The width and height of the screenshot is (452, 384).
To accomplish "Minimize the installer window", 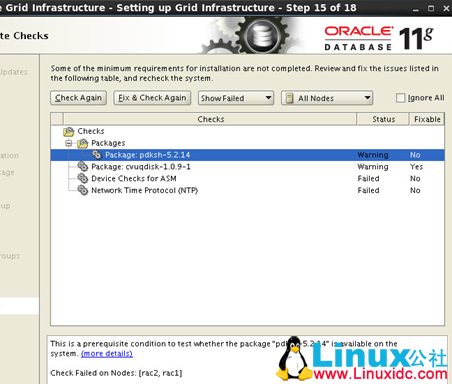I will click(415, 9).
